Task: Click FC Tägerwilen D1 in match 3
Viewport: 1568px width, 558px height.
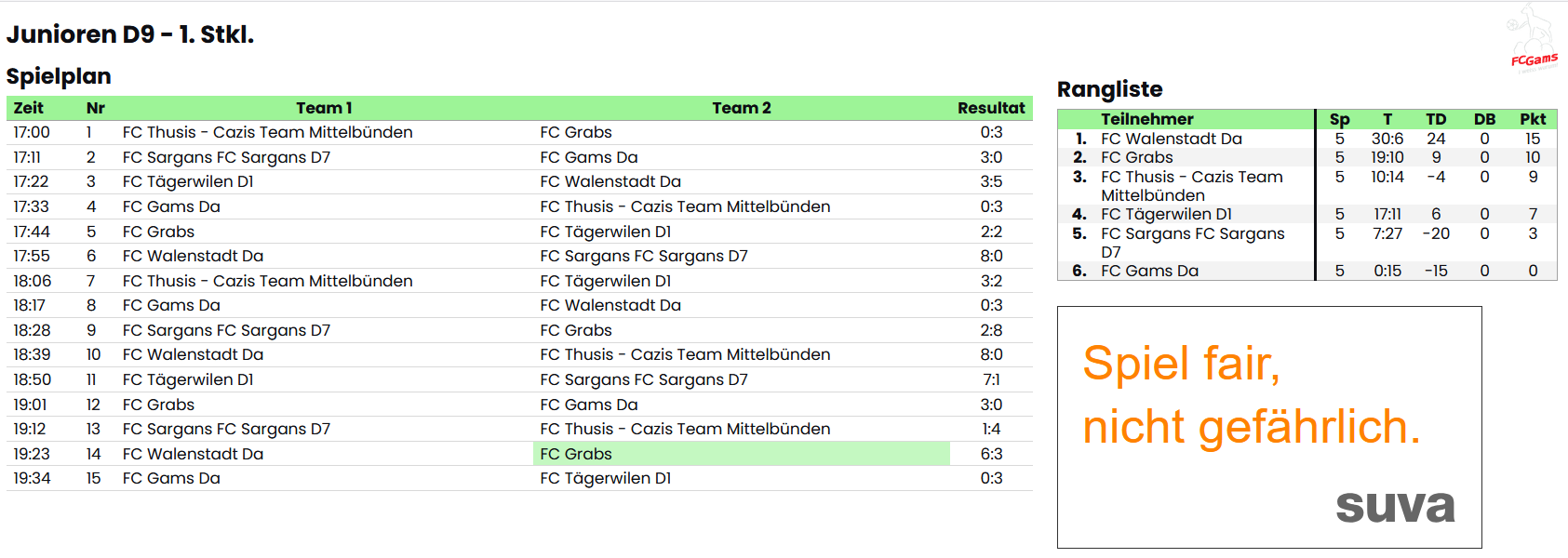Action: click(188, 181)
